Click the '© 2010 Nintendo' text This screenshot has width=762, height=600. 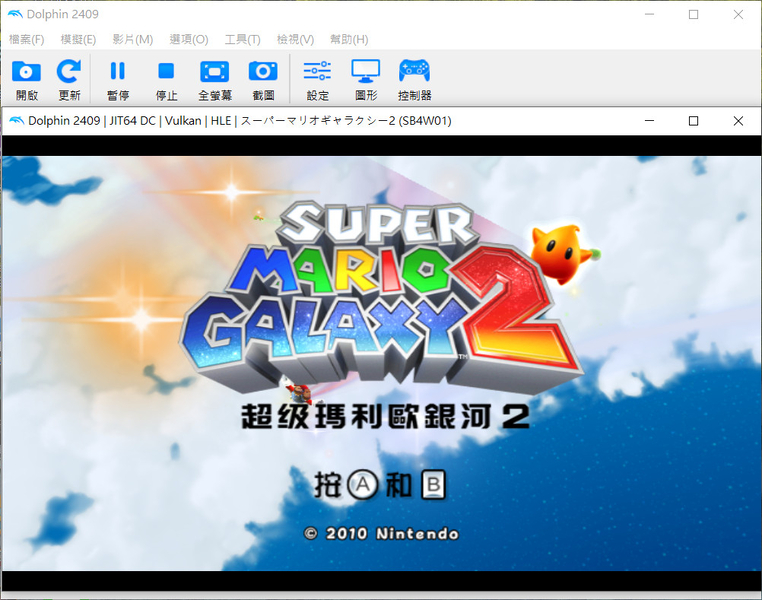click(381, 534)
